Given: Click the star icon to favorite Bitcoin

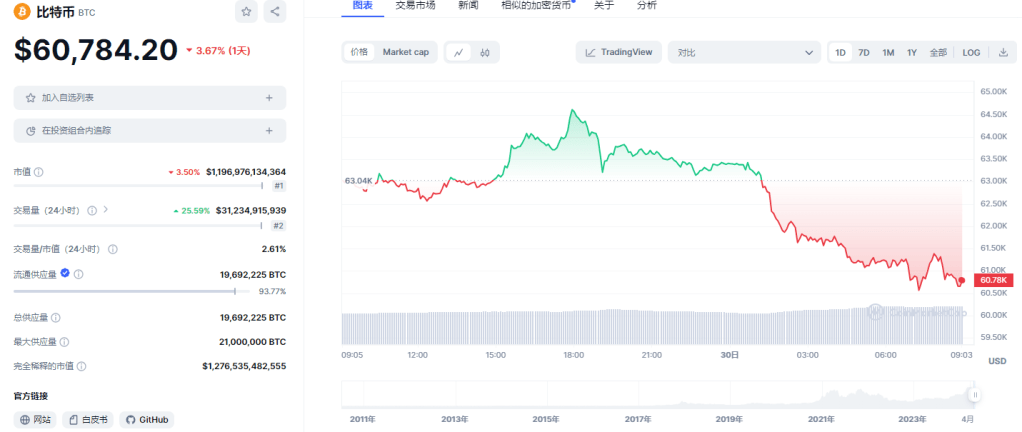Looking at the screenshot, I should pos(246,12).
